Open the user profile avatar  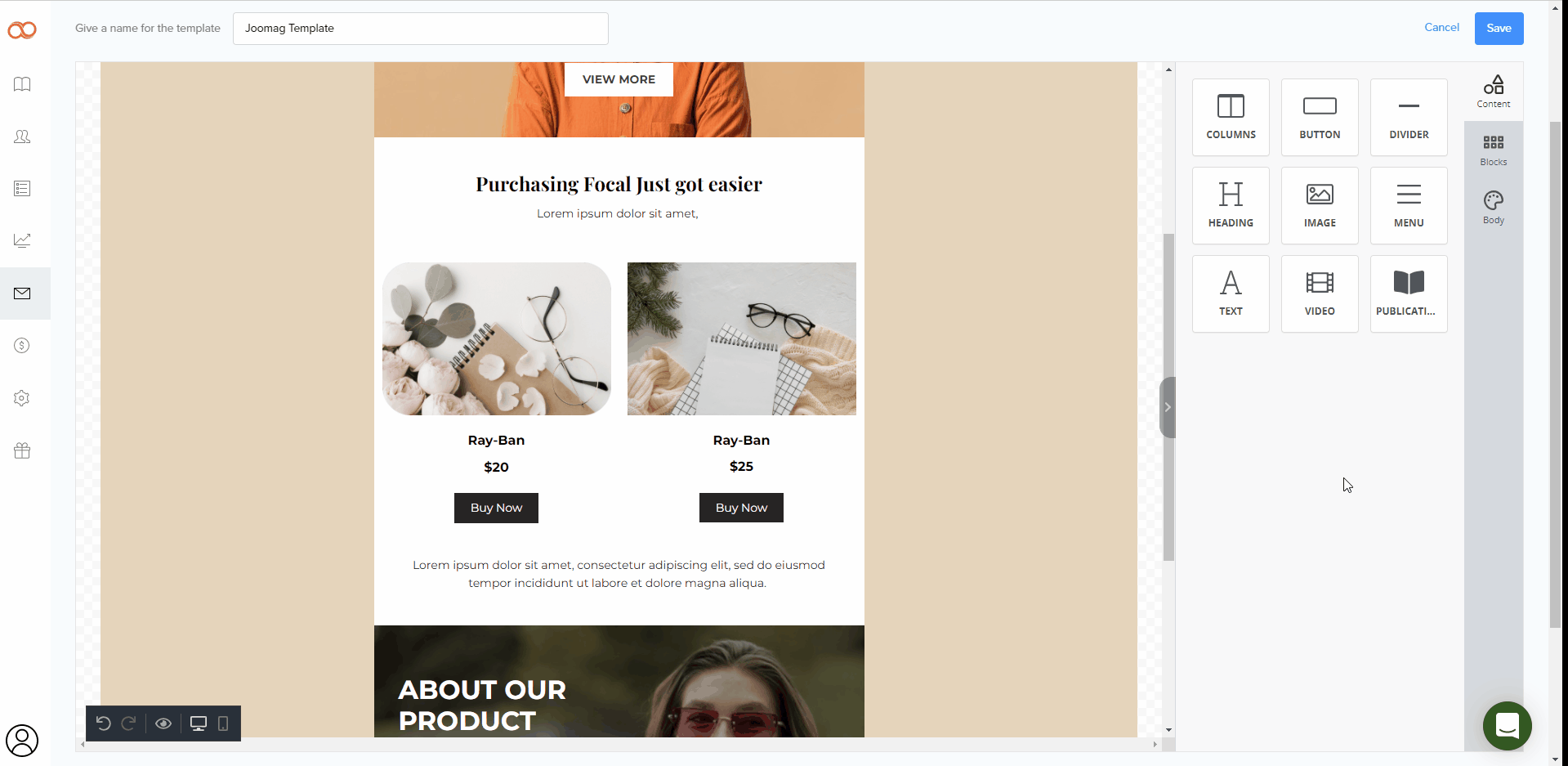point(22,741)
